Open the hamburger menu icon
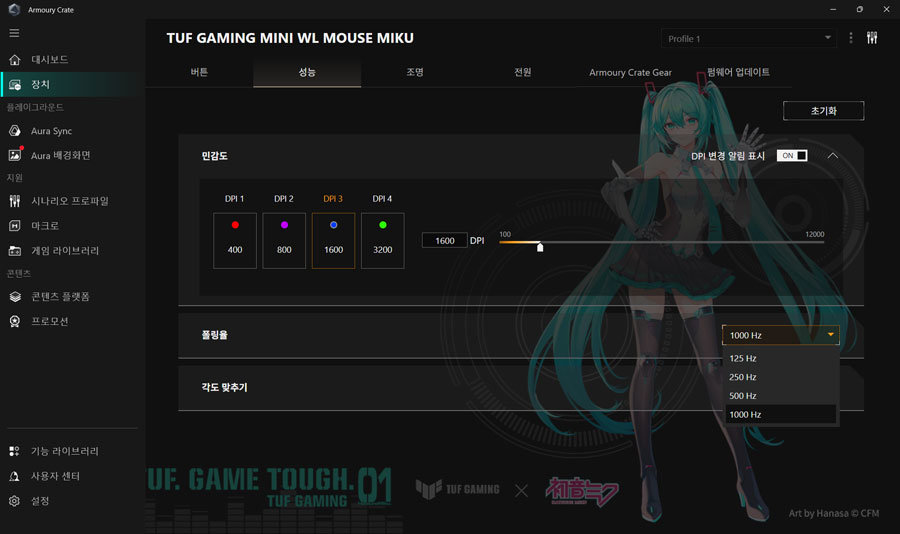The height and width of the screenshot is (534, 900). pos(14,33)
